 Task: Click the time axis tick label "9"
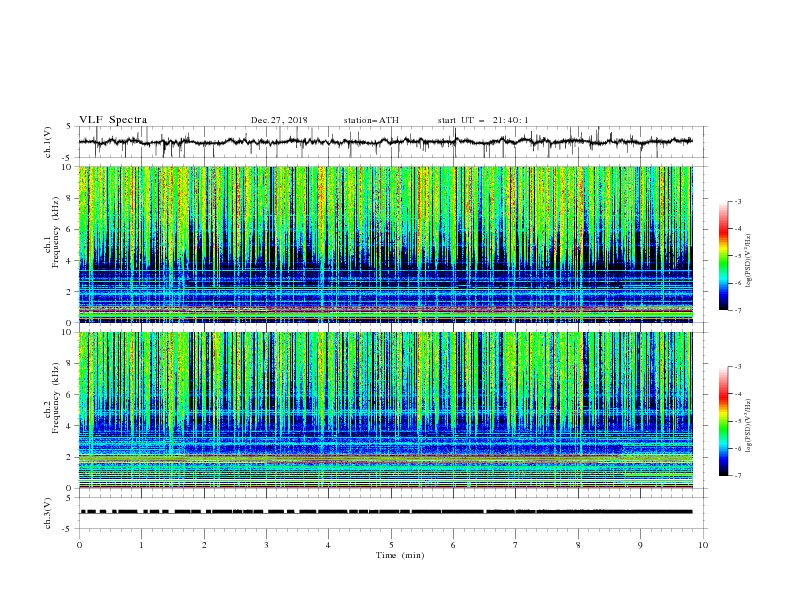click(x=640, y=545)
